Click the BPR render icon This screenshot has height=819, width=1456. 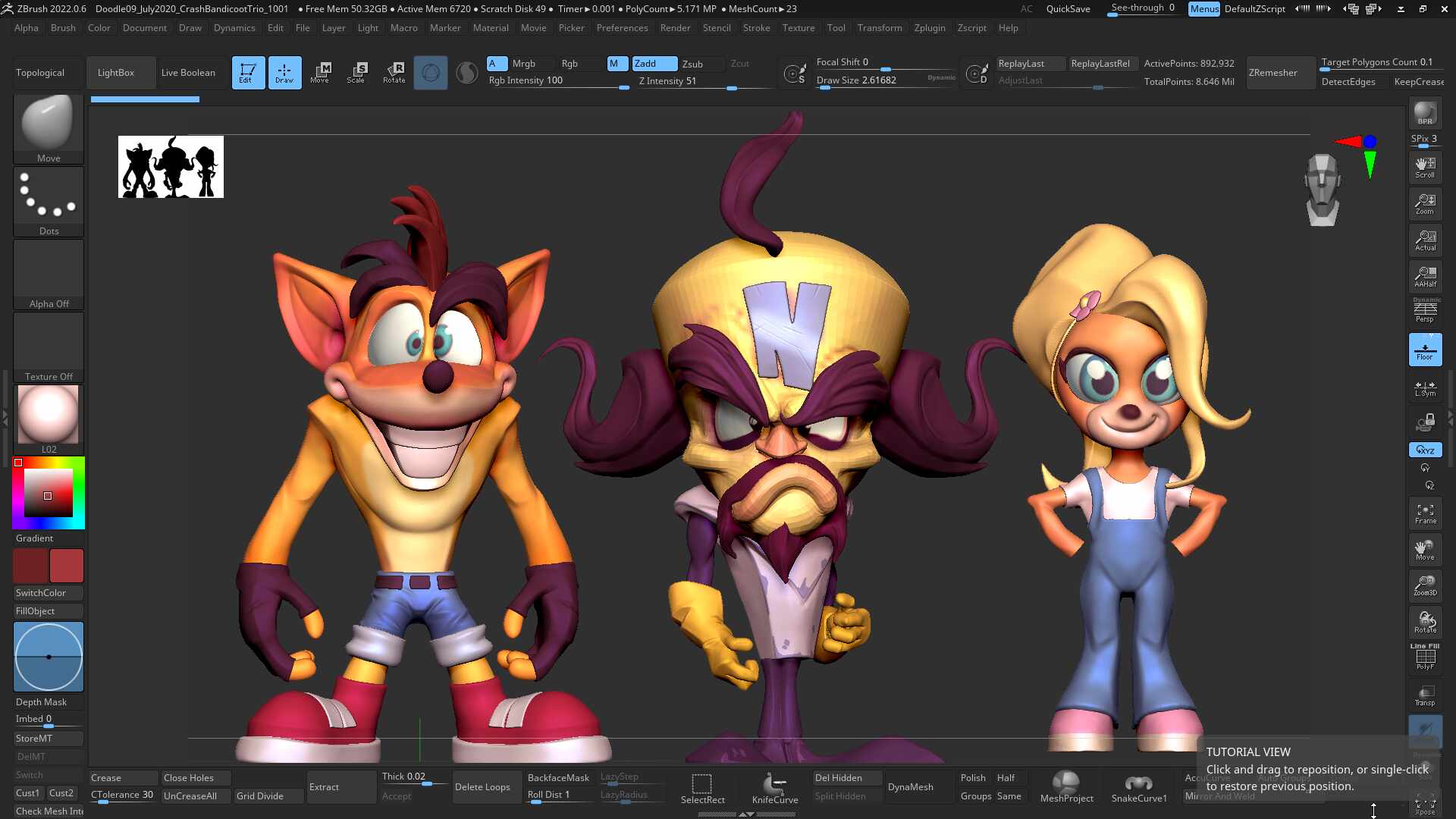[1425, 114]
